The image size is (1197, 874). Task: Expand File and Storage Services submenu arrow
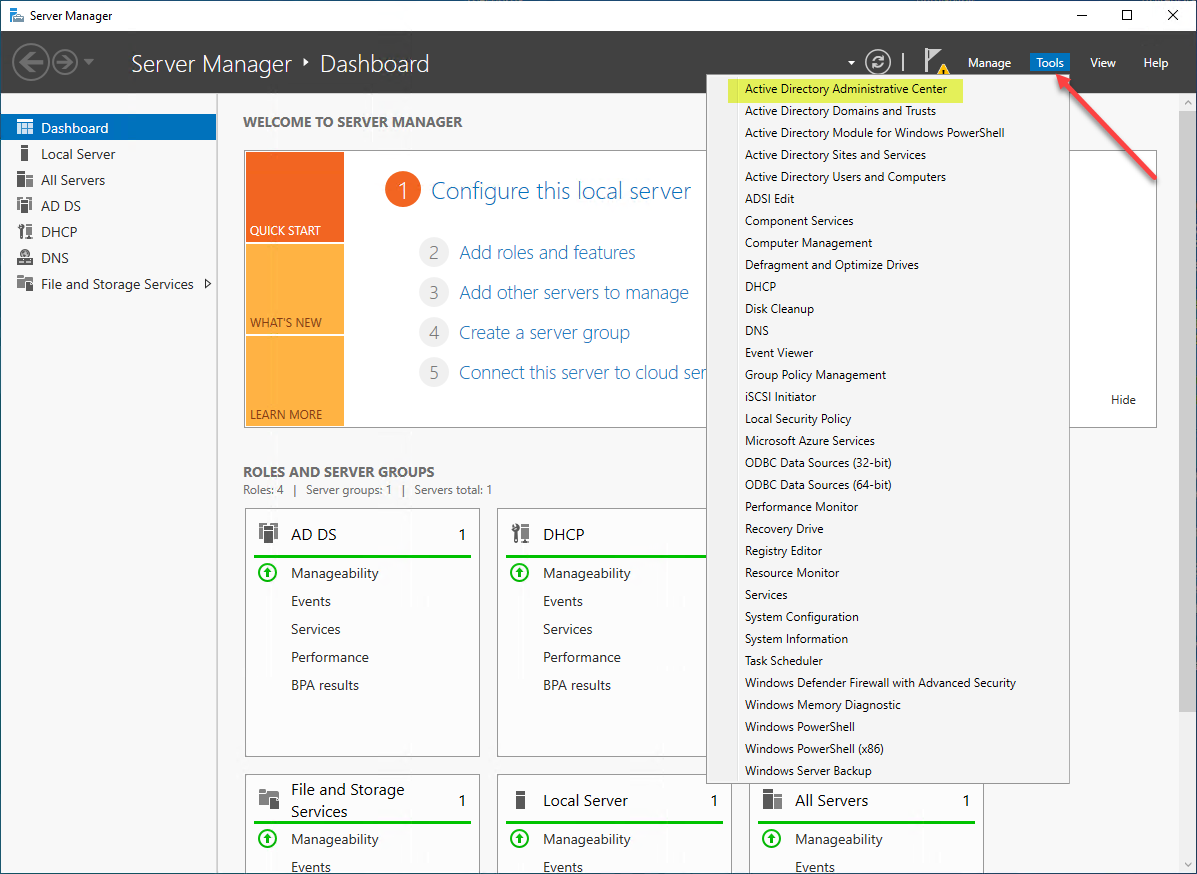pyautogui.click(x=207, y=284)
